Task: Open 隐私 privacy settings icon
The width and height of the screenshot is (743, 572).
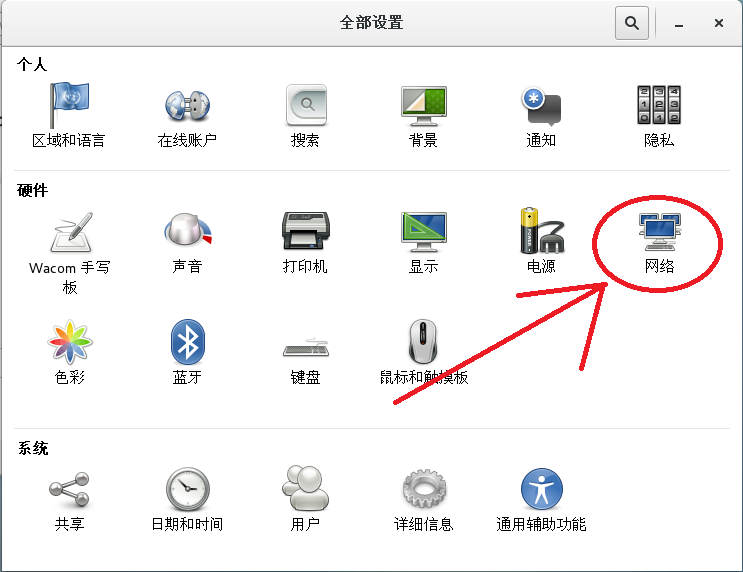Action: coord(659,105)
